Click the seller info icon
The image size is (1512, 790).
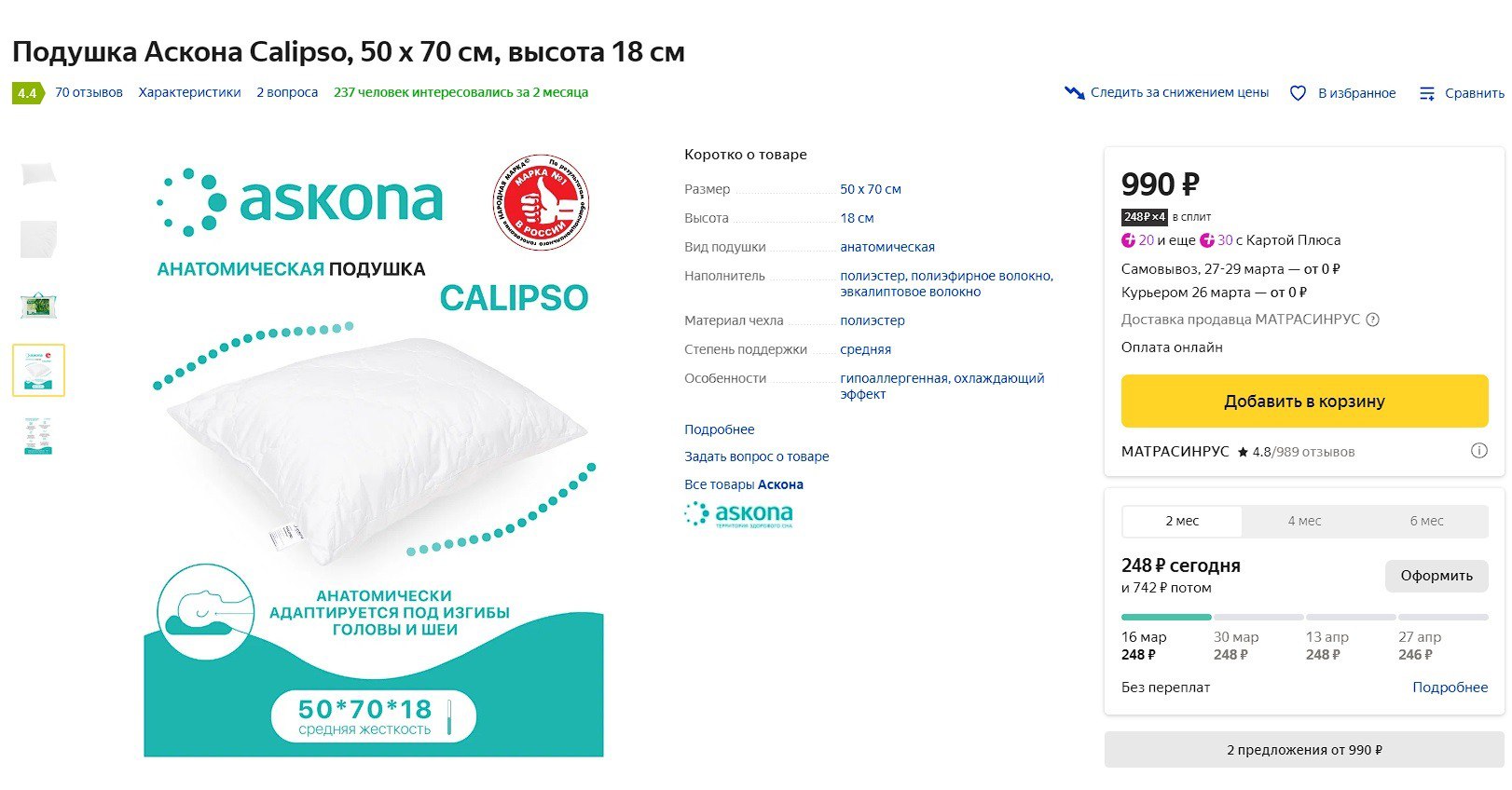click(1478, 451)
